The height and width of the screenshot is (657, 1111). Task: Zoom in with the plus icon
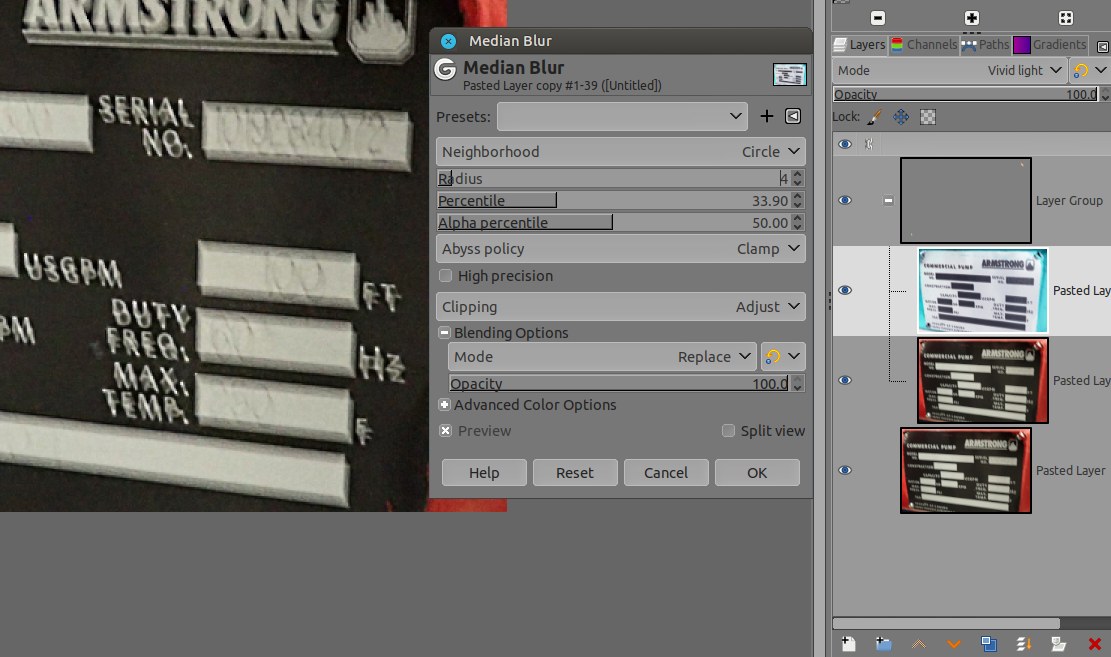coord(971,18)
